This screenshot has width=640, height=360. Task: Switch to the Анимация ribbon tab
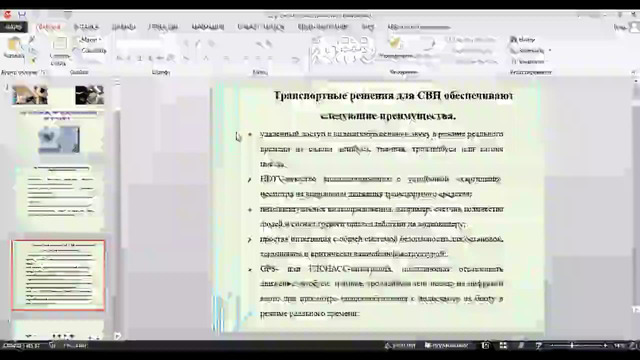tap(208, 27)
